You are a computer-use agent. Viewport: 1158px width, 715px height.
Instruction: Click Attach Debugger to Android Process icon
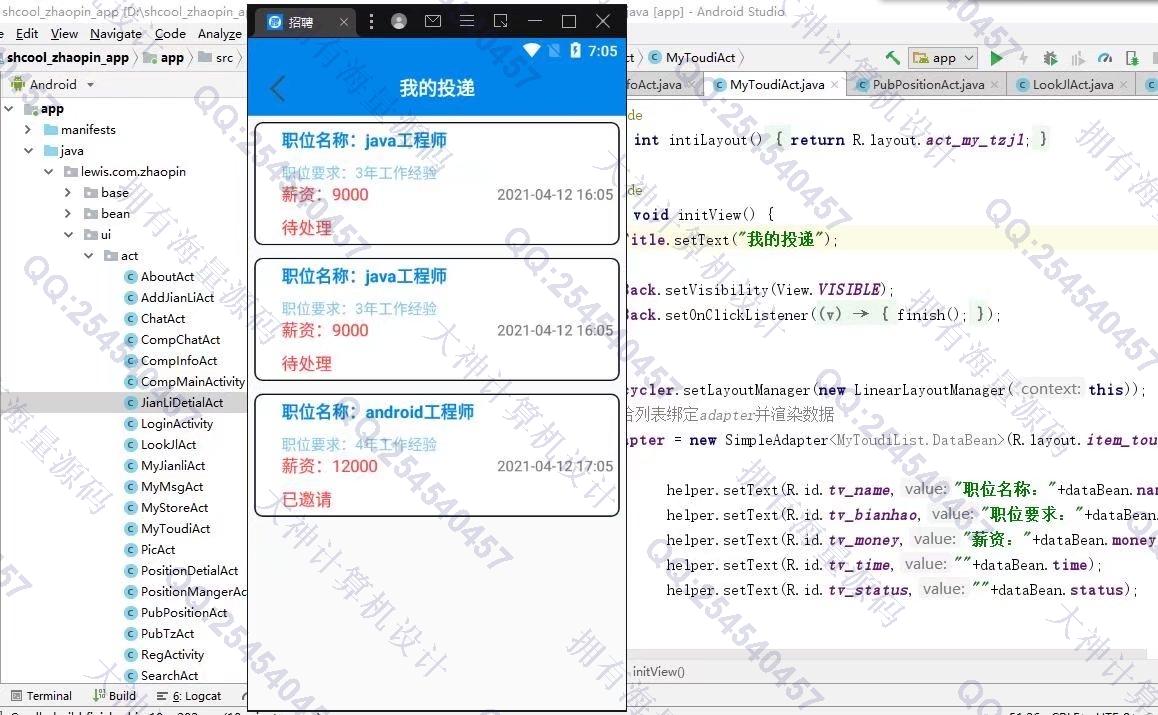1132,58
